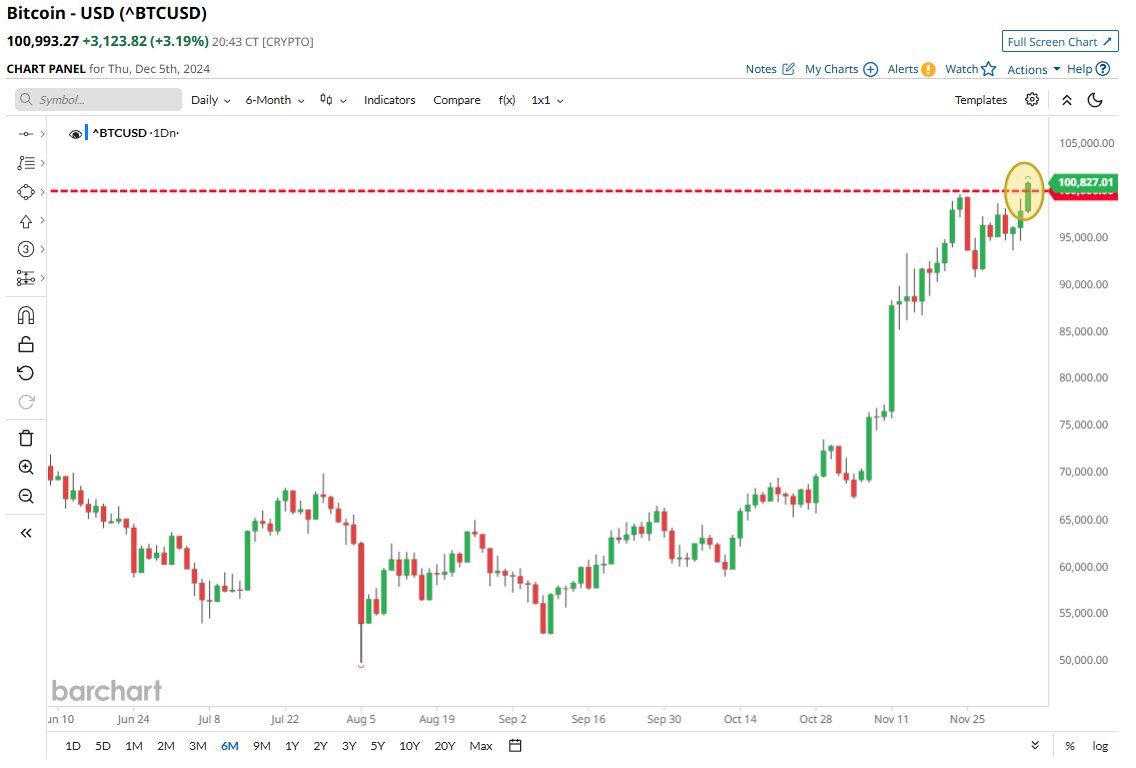Image resolution: width=1136 pixels, height=768 pixels.
Task: Open Indicators menu
Action: click(389, 100)
